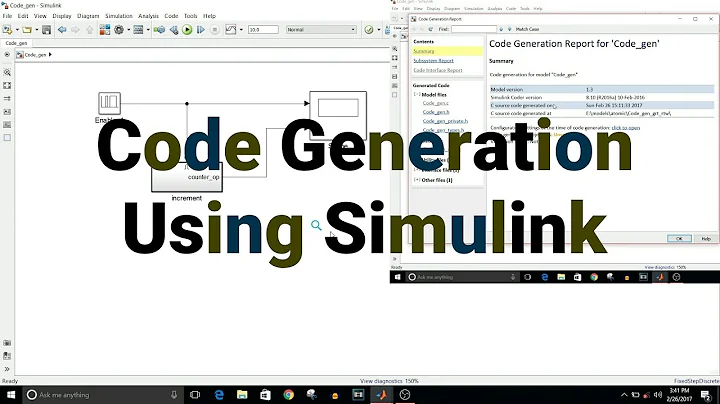
Task: Expand the left palette double chevron
Action: point(7,369)
